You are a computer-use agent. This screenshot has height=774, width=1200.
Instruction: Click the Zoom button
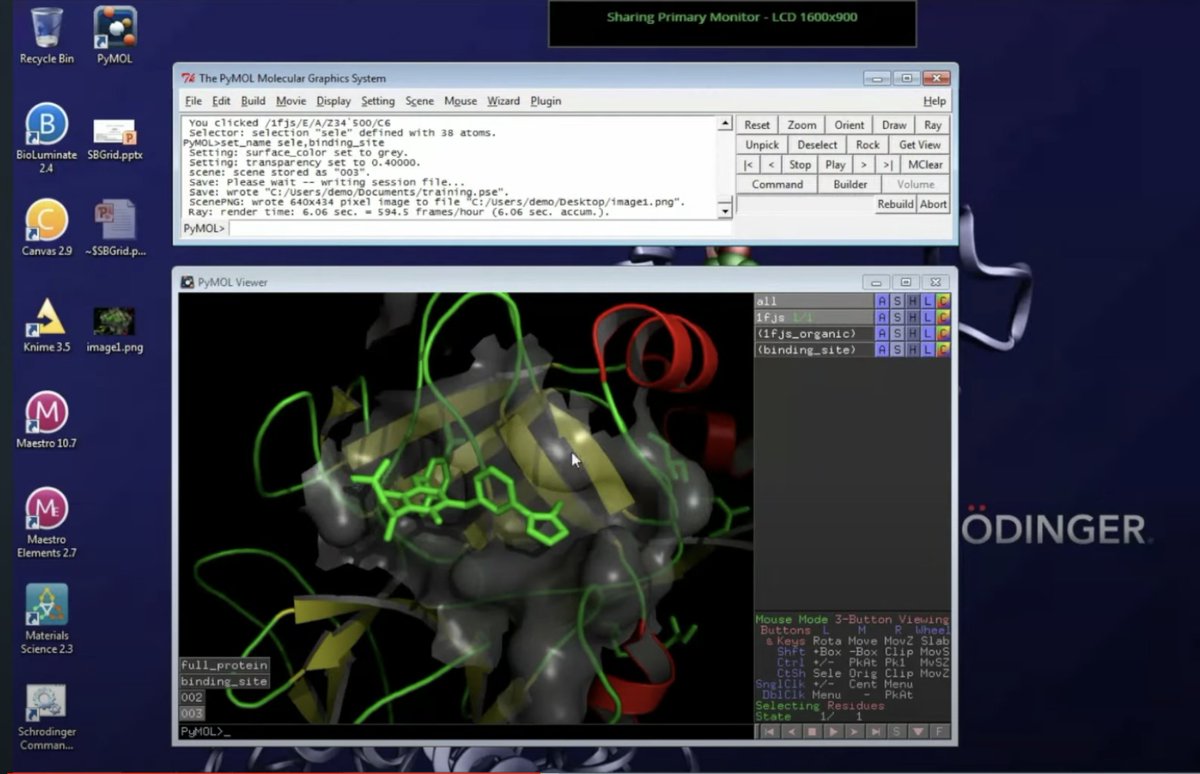pyautogui.click(x=802, y=125)
